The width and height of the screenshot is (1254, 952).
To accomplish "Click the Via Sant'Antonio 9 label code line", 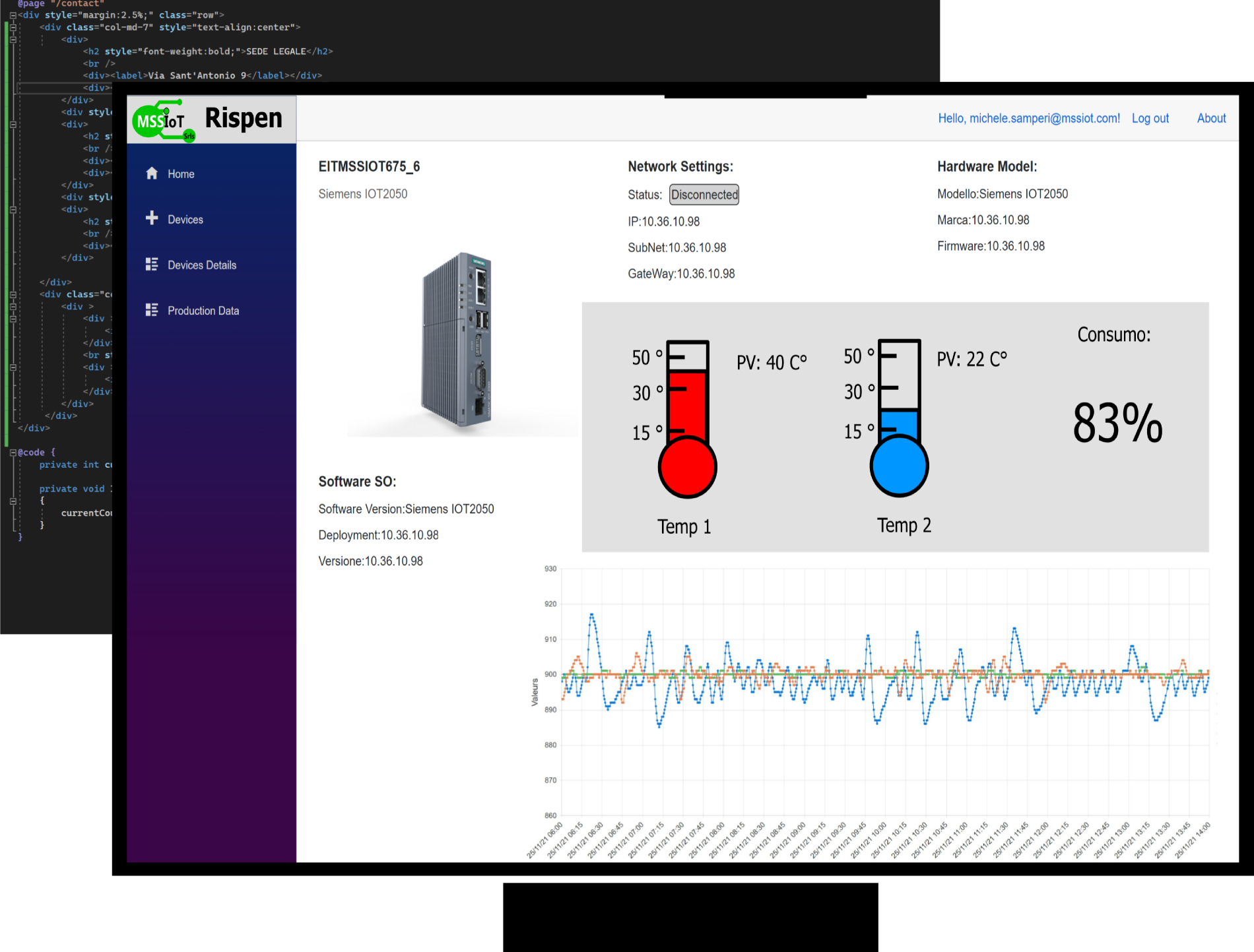I will tap(203, 76).
